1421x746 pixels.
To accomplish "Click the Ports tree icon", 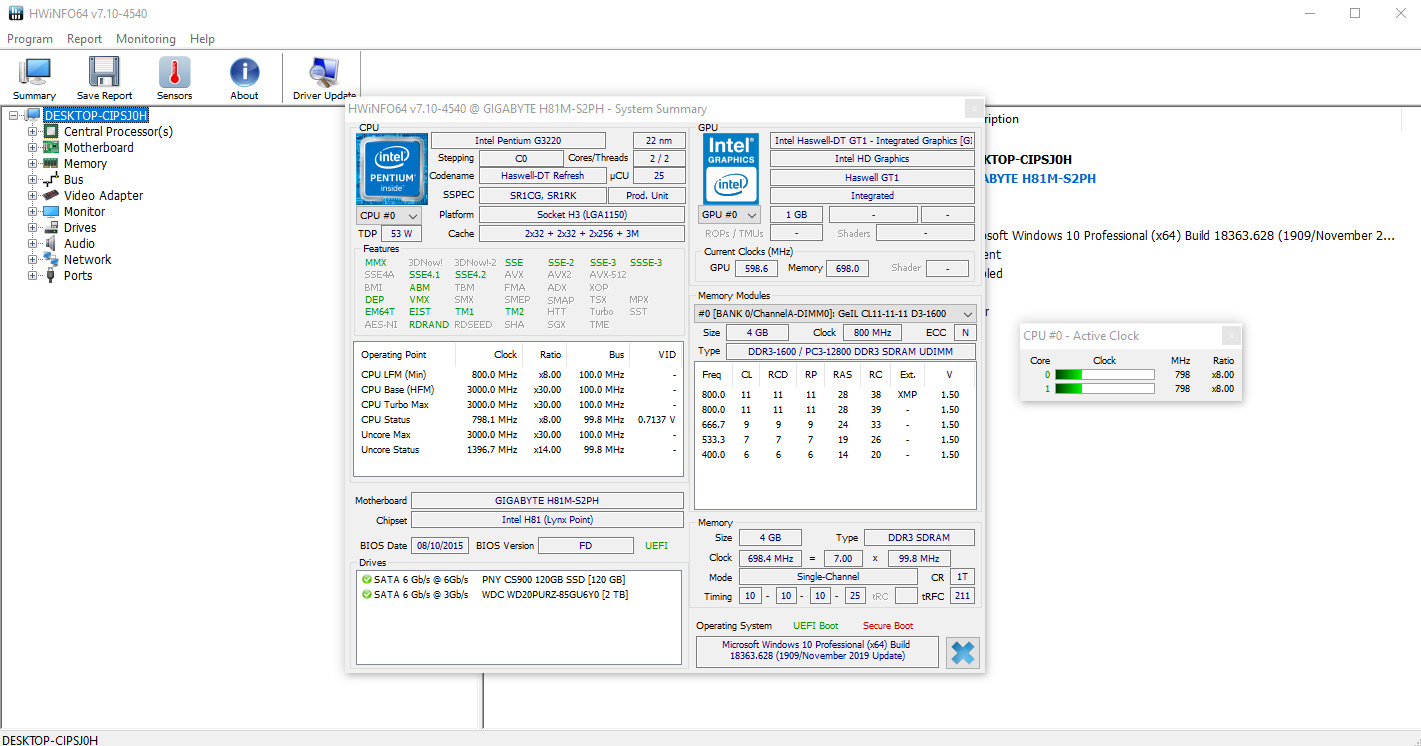I will pyautogui.click(x=51, y=275).
